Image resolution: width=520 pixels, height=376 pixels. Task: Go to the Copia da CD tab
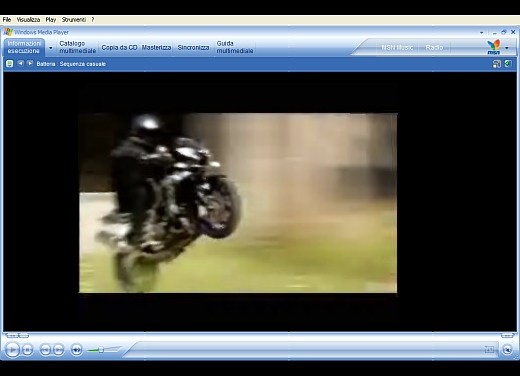pos(119,47)
